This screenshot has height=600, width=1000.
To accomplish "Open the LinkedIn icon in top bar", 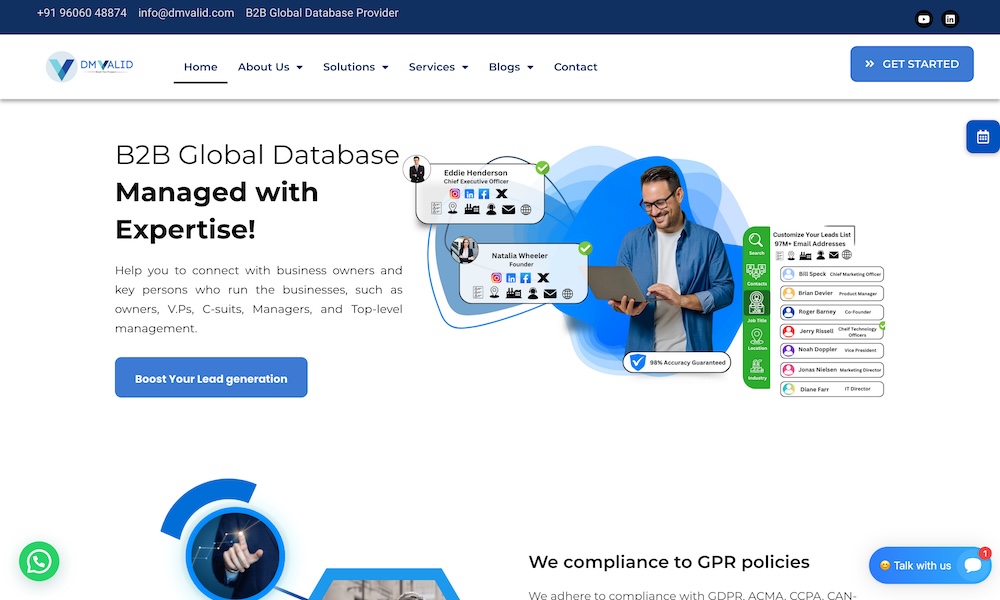I will pos(950,18).
